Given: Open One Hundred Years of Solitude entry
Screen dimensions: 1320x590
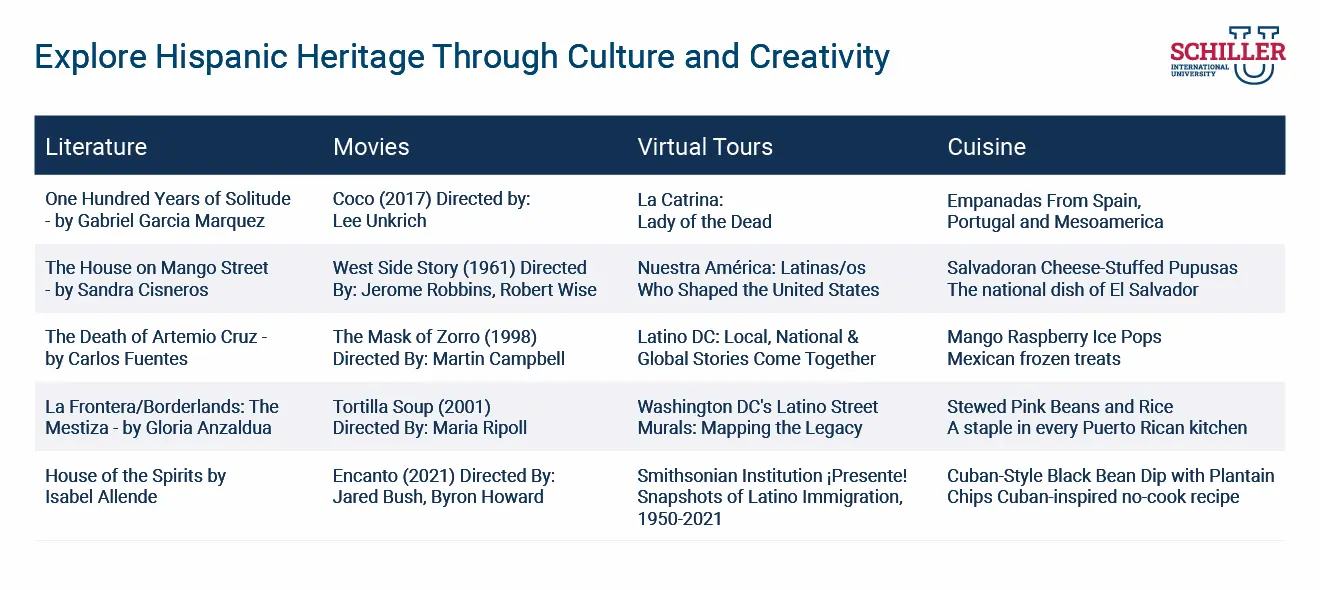Looking at the screenshot, I should point(167,209).
